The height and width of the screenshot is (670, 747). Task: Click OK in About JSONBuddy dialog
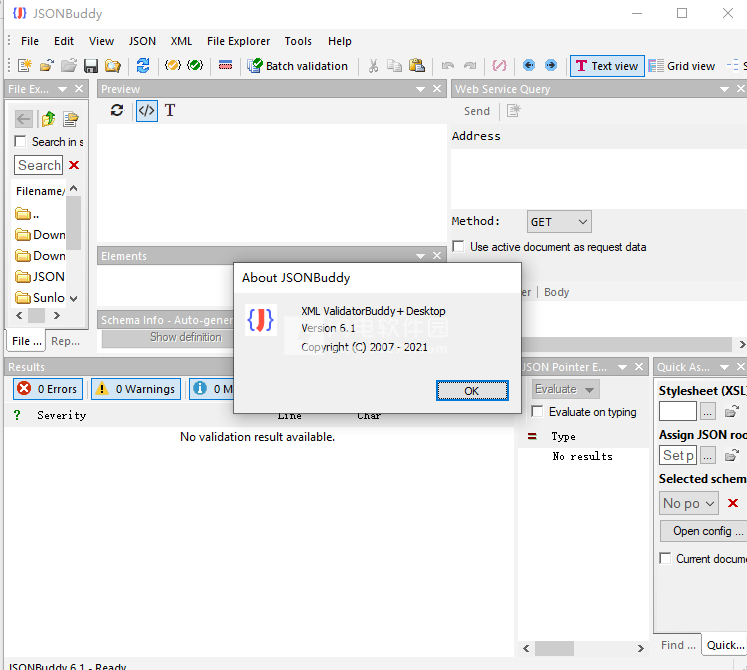(472, 391)
